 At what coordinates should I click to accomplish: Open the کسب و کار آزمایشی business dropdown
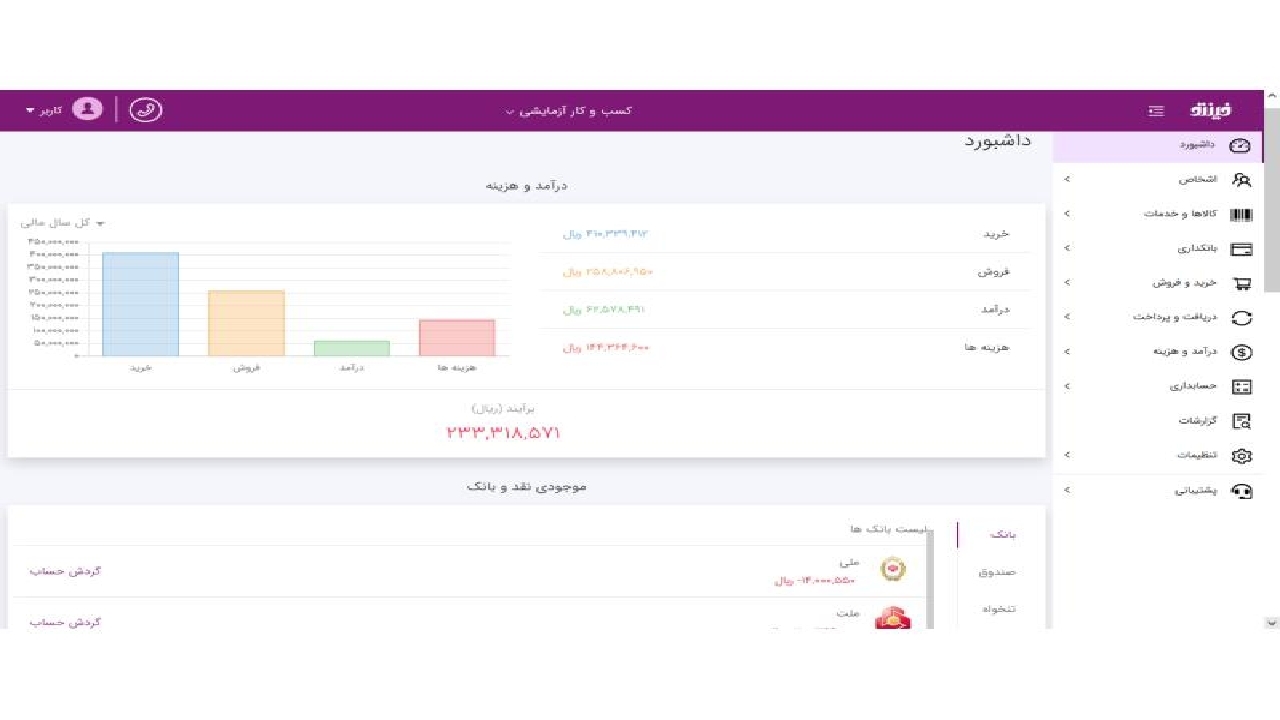pos(568,111)
